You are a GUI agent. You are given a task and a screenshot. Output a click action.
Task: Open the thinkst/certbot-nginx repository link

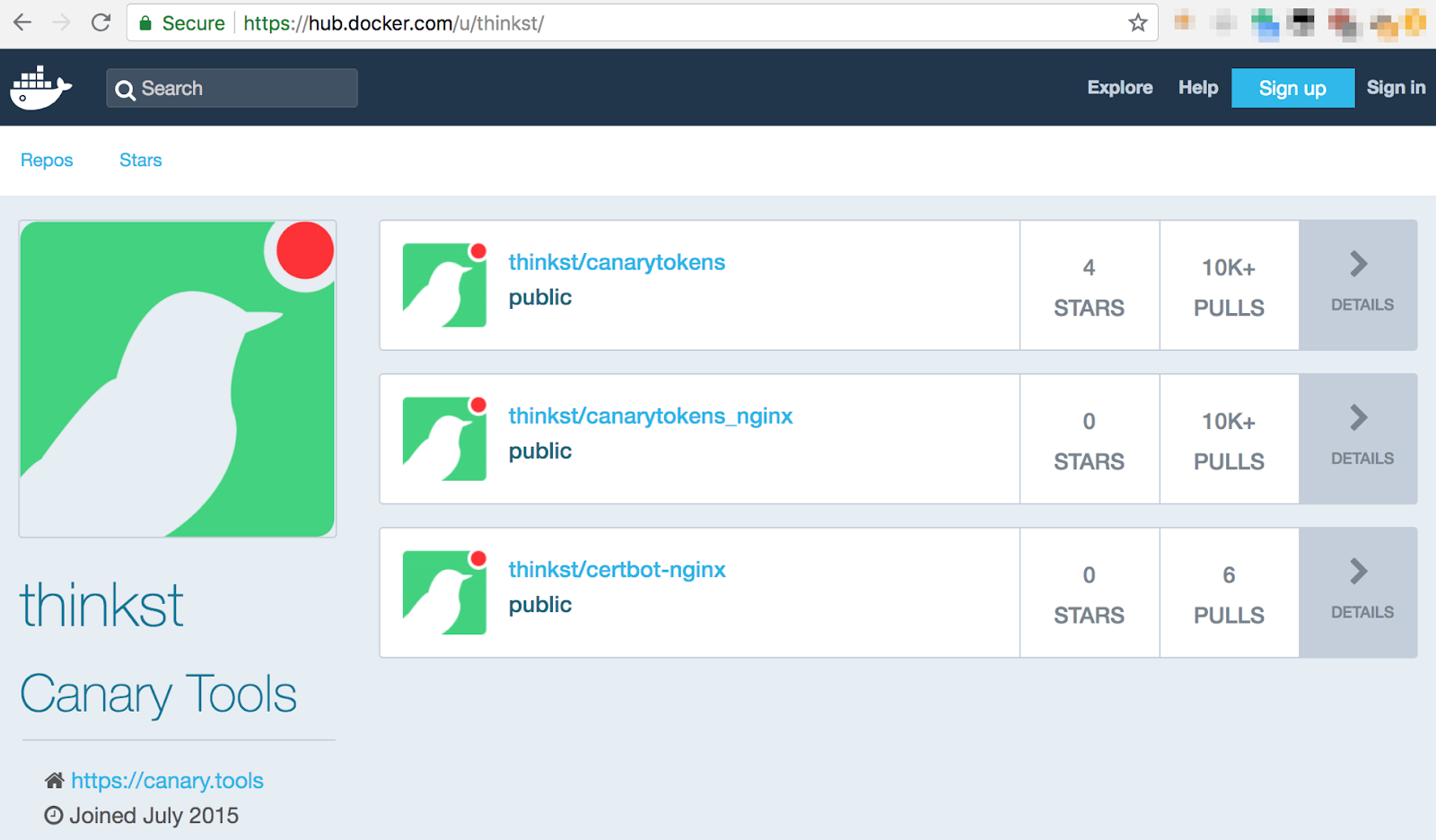[617, 570]
